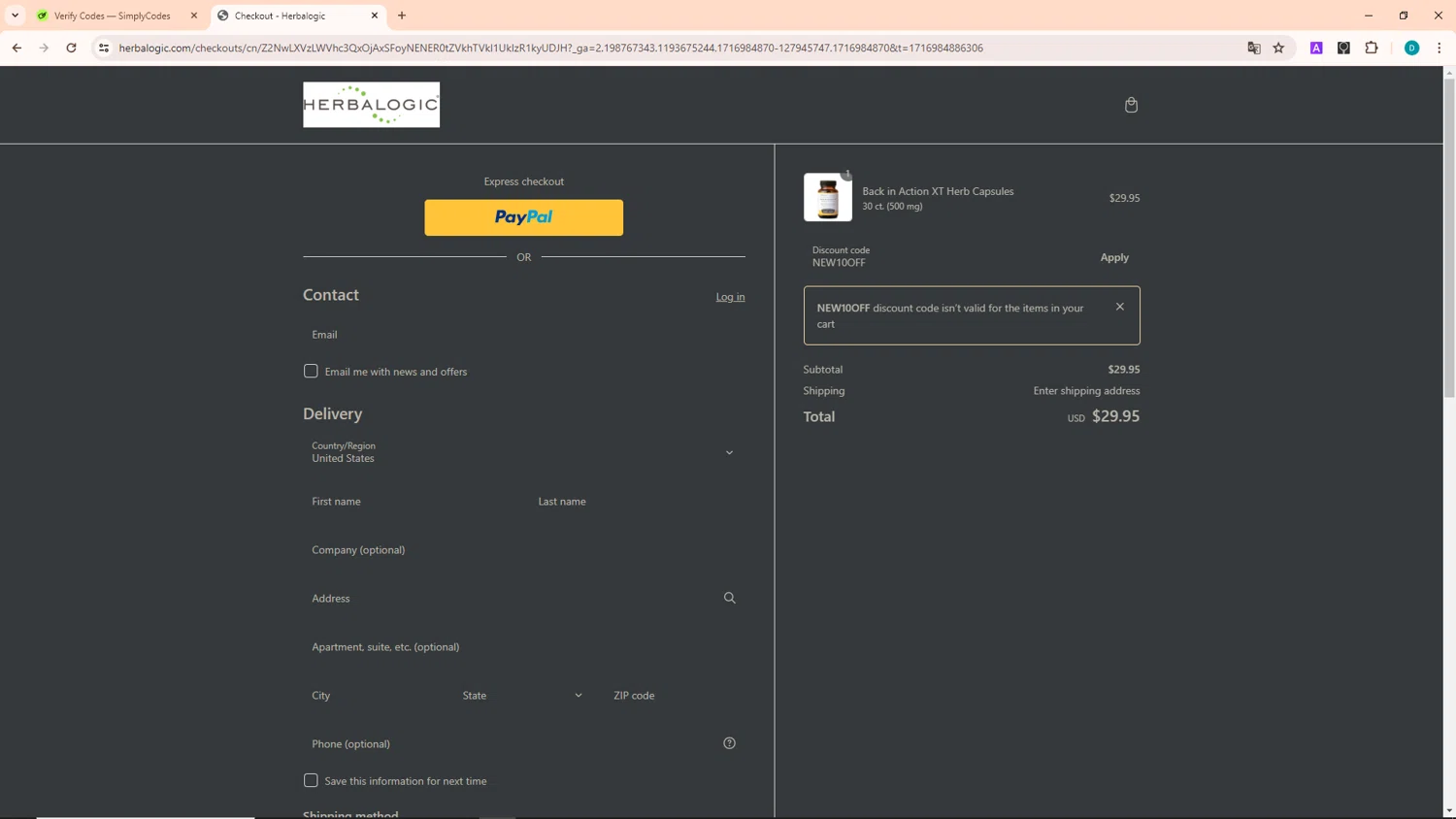1456x819 pixels.
Task: Bookmark this page with the star icon
Action: pos(1278,48)
